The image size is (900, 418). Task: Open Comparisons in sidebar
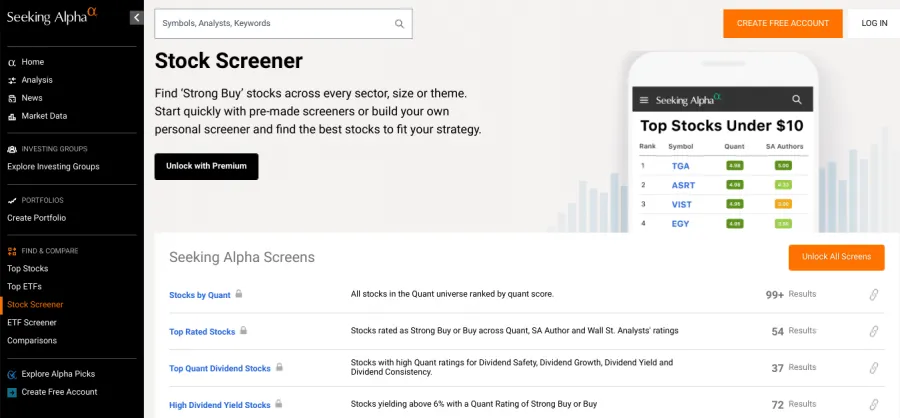click(32, 340)
